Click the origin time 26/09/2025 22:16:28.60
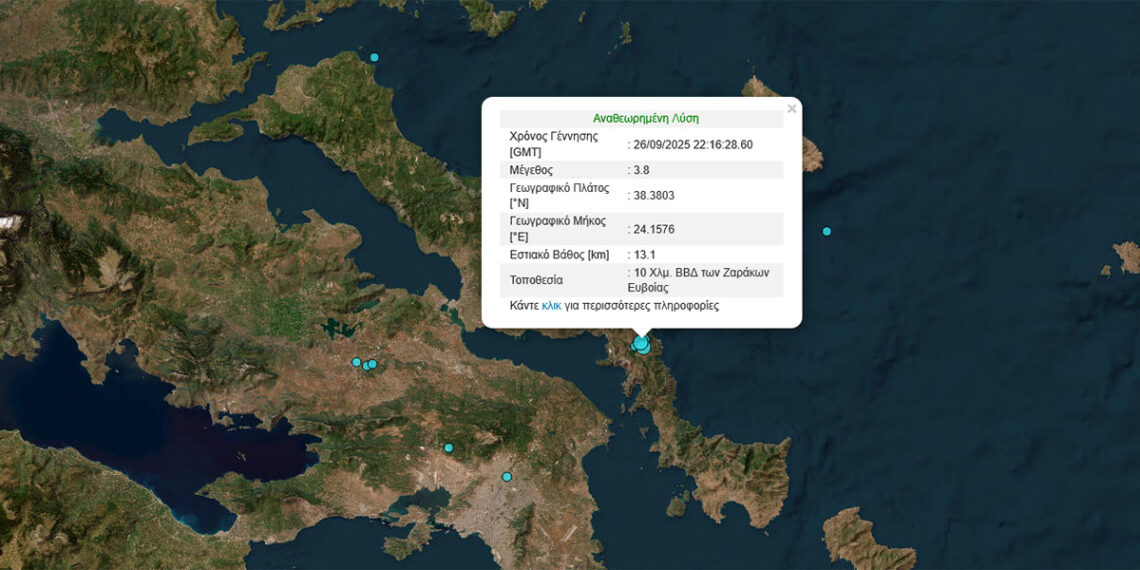Screen dimensions: 1140x570 tap(692, 144)
